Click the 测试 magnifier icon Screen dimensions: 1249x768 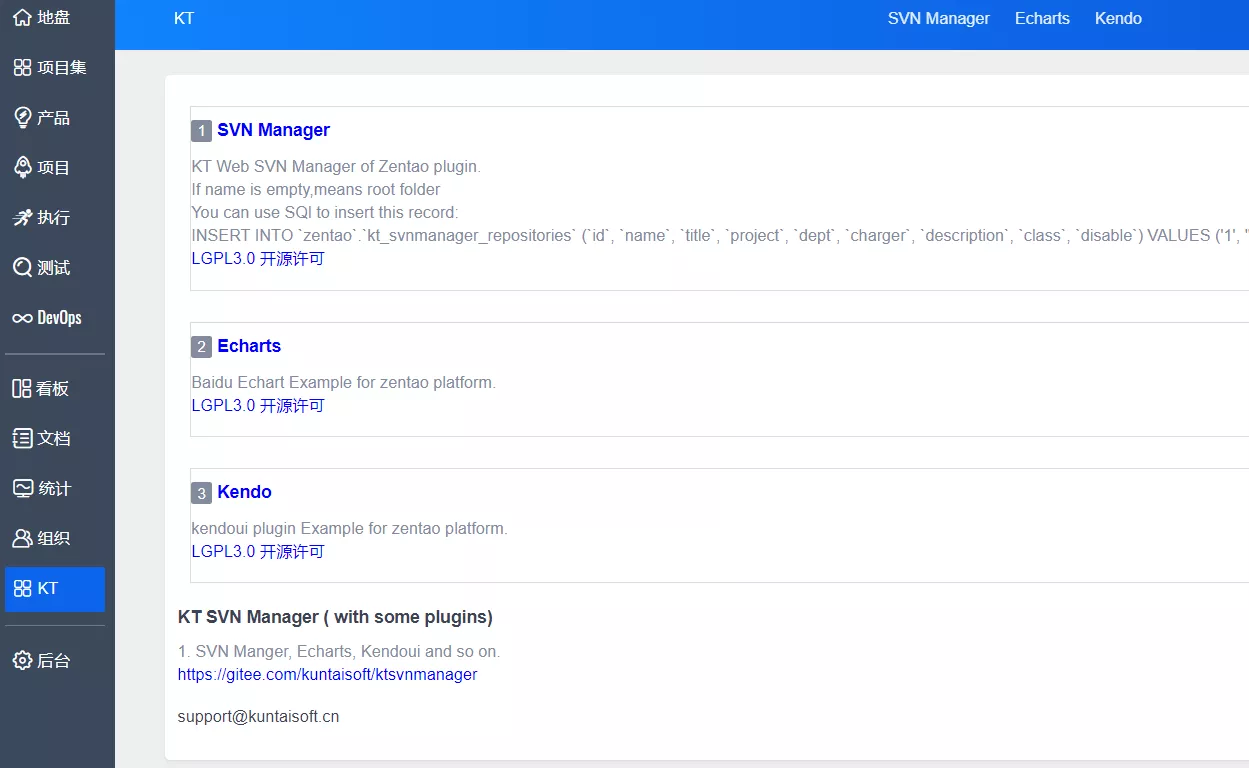pos(22,268)
